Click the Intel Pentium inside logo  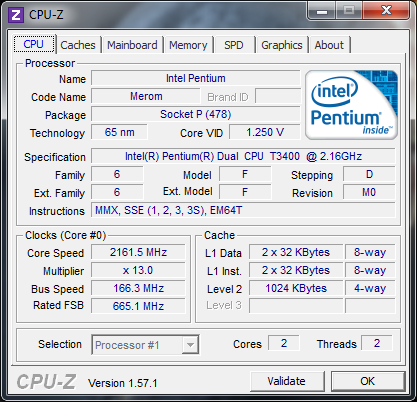[x=351, y=105]
